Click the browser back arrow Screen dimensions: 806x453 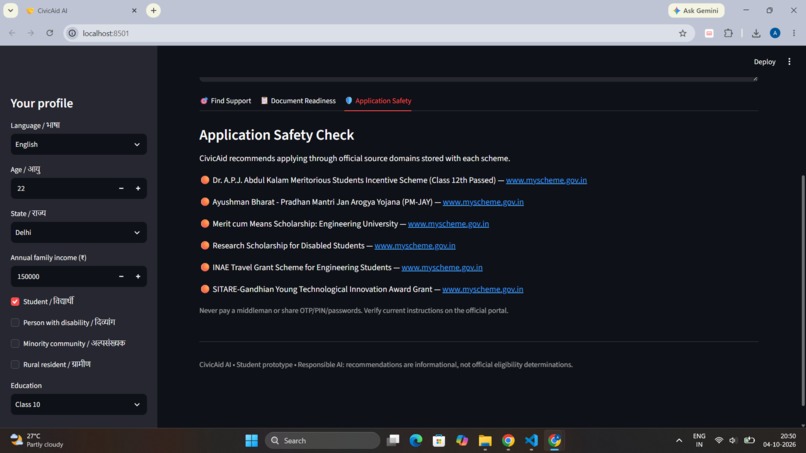pyautogui.click(x=12, y=33)
